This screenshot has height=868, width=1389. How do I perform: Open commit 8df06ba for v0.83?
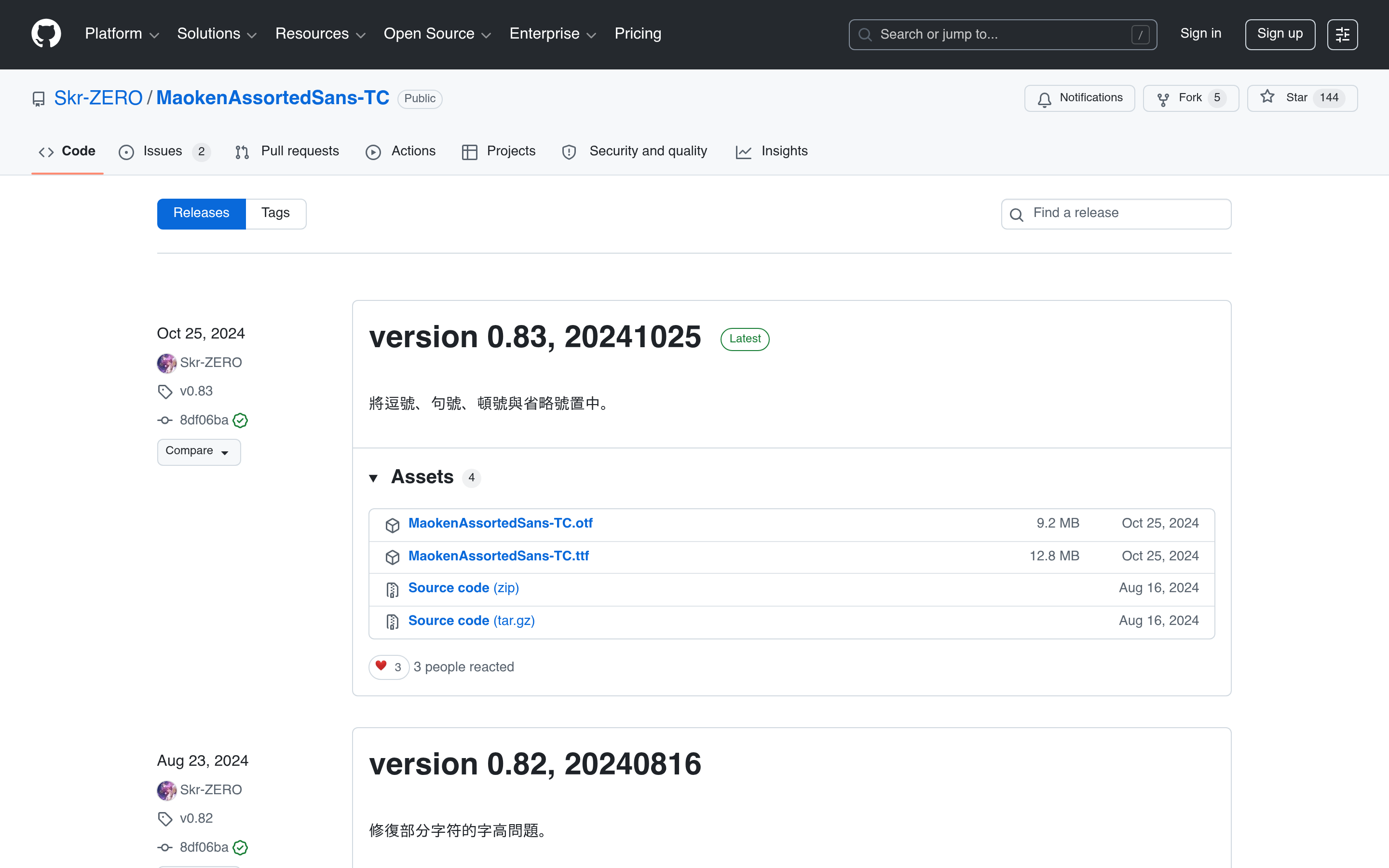point(204,420)
